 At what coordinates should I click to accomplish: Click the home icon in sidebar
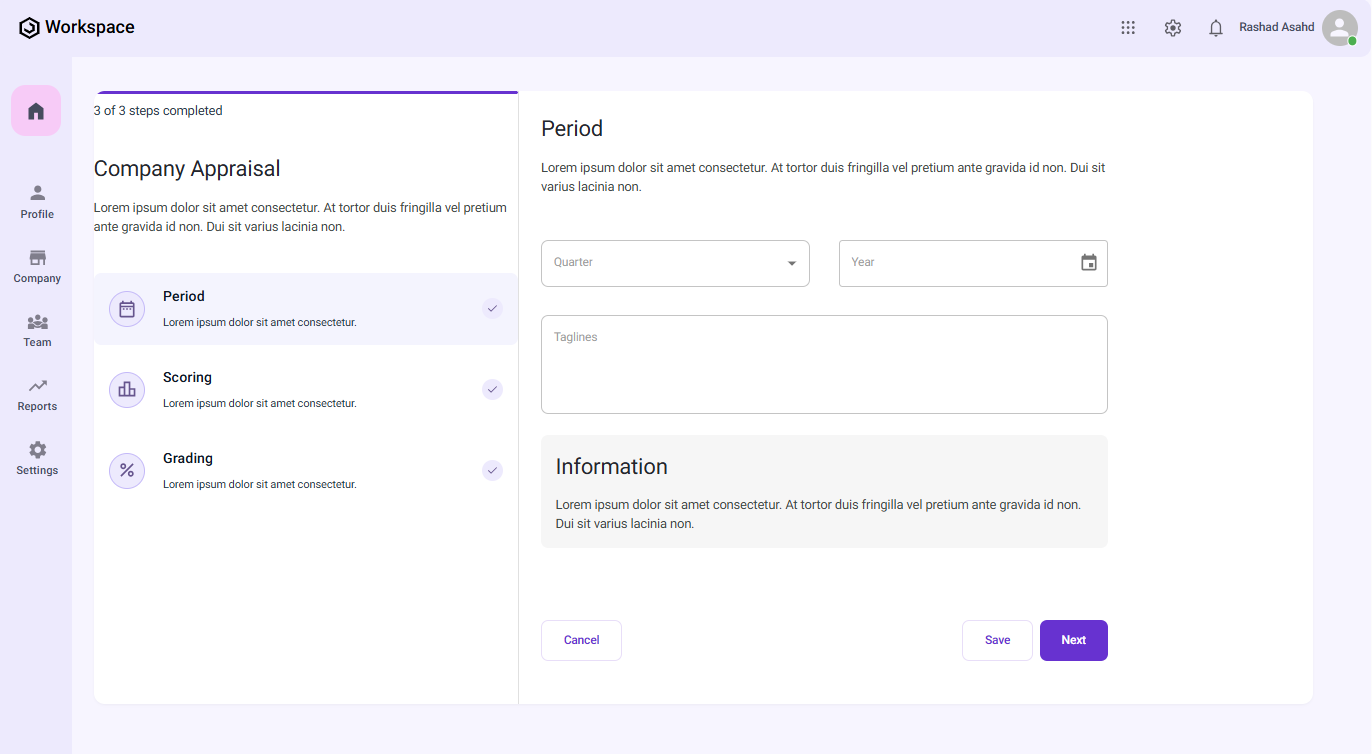[x=36, y=111]
